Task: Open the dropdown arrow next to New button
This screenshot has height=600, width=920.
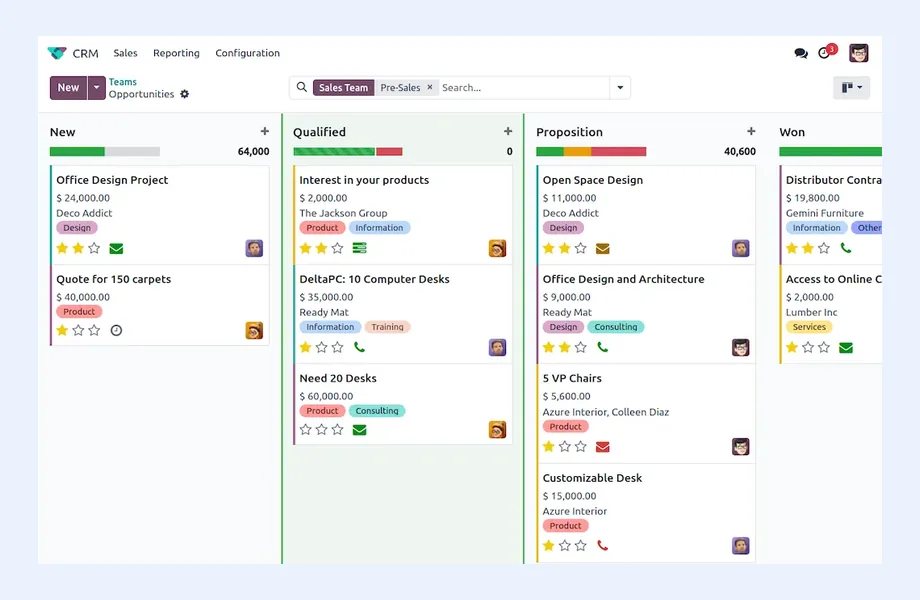Action: pyautogui.click(x=97, y=88)
